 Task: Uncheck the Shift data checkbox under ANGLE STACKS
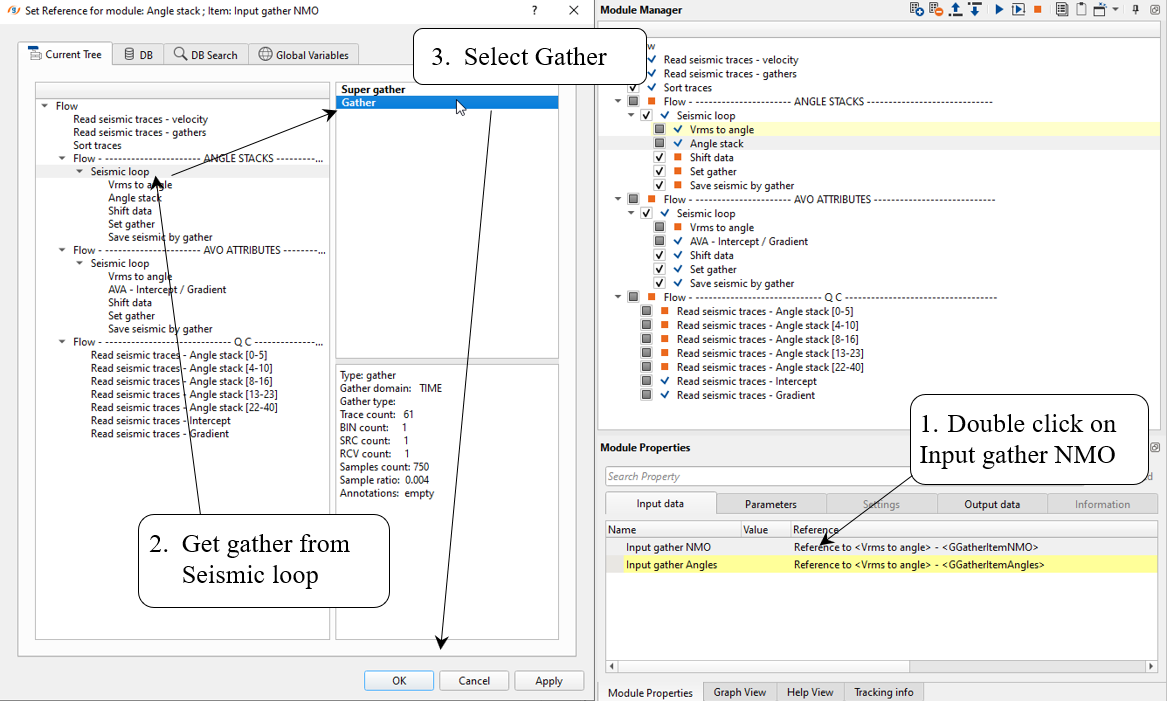click(660, 158)
